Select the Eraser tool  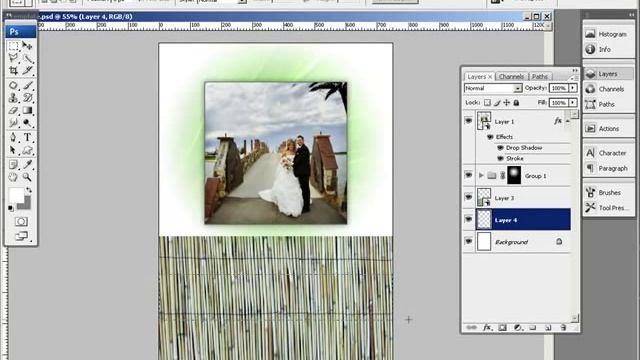point(13,110)
